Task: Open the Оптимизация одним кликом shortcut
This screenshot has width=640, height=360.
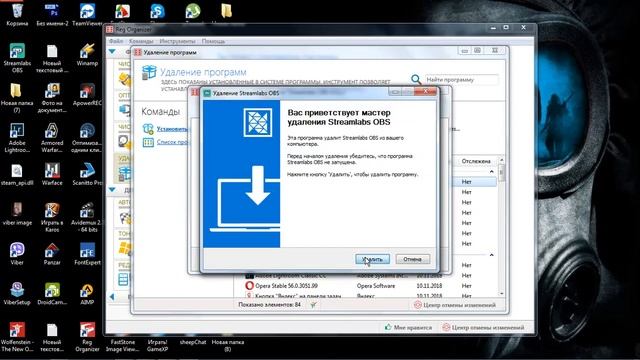Action: pos(87,137)
